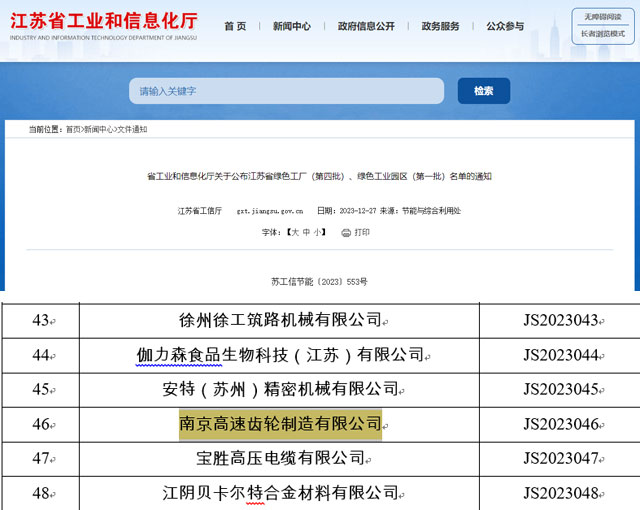Screen dimensions: 640x510
Task: Go to 文件通知 in the breadcrumb
Action: click(x=132, y=129)
